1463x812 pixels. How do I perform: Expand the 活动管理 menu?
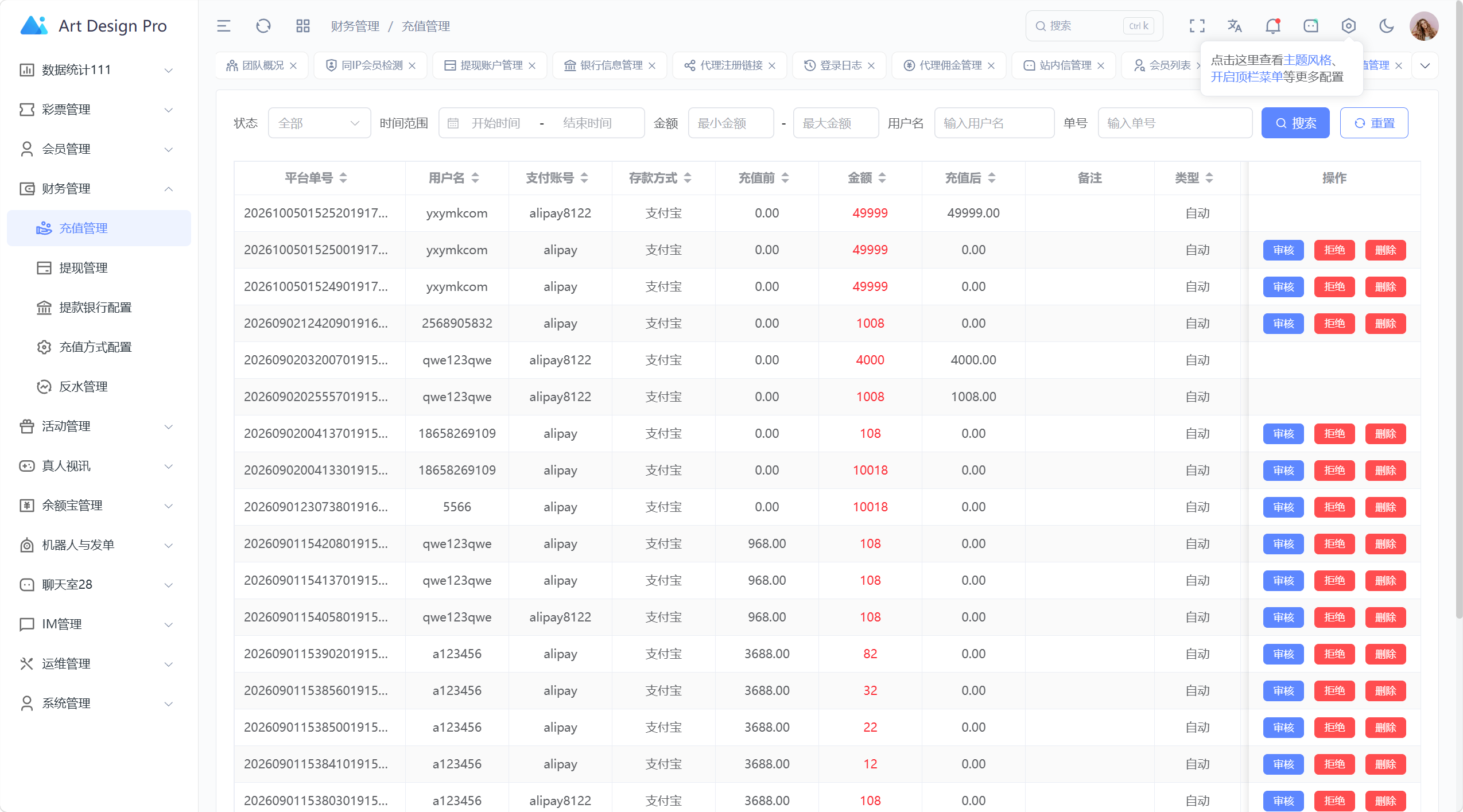tap(98, 426)
